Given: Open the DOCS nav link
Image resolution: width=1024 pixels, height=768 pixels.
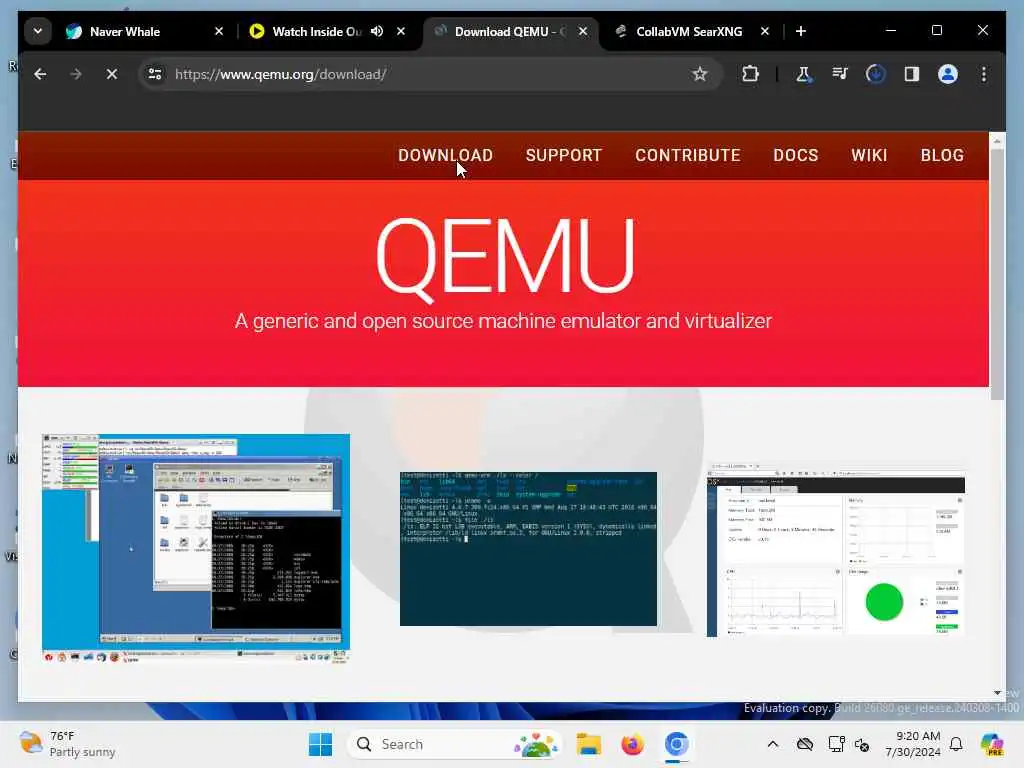Looking at the screenshot, I should [795, 155].
